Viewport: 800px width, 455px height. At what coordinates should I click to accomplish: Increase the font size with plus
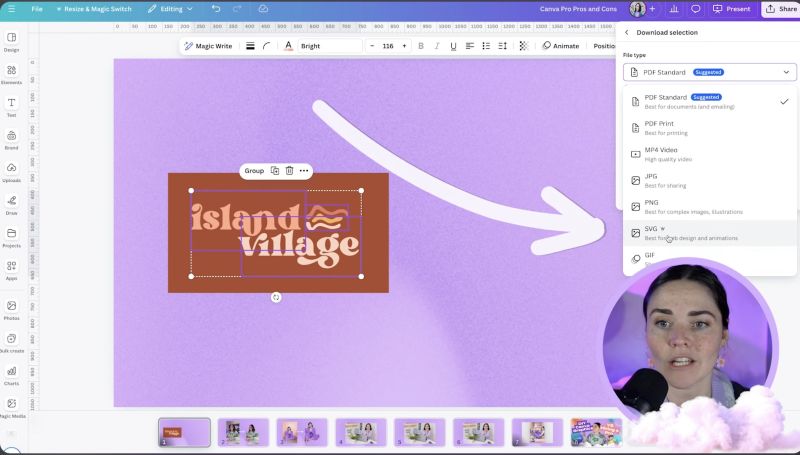[x=405, y=46]
